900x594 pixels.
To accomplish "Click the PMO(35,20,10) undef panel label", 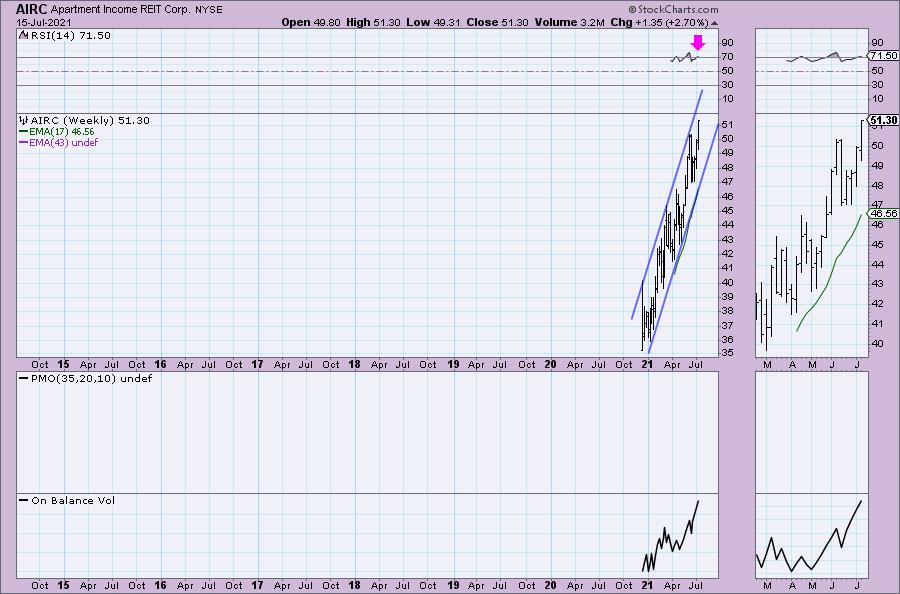I will pyautogui.click(x=92, y=379).
